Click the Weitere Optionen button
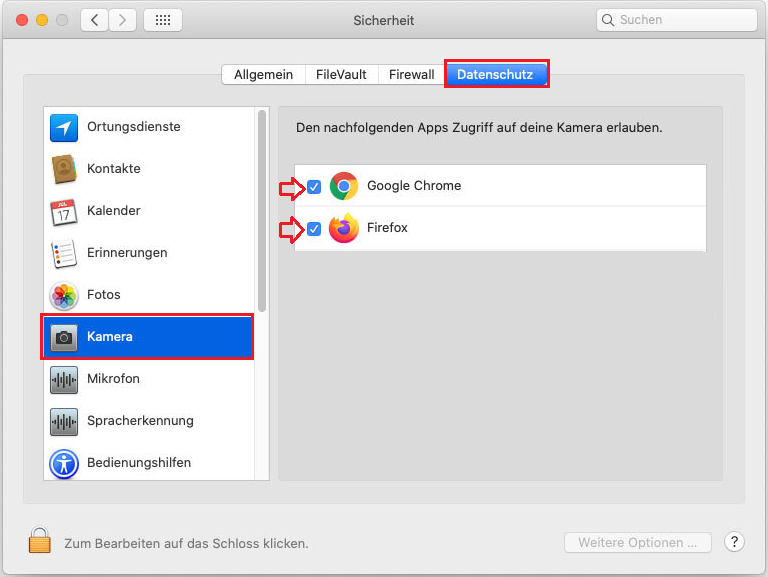This screenshot has width=768, height=577. (x=637, y=542)
